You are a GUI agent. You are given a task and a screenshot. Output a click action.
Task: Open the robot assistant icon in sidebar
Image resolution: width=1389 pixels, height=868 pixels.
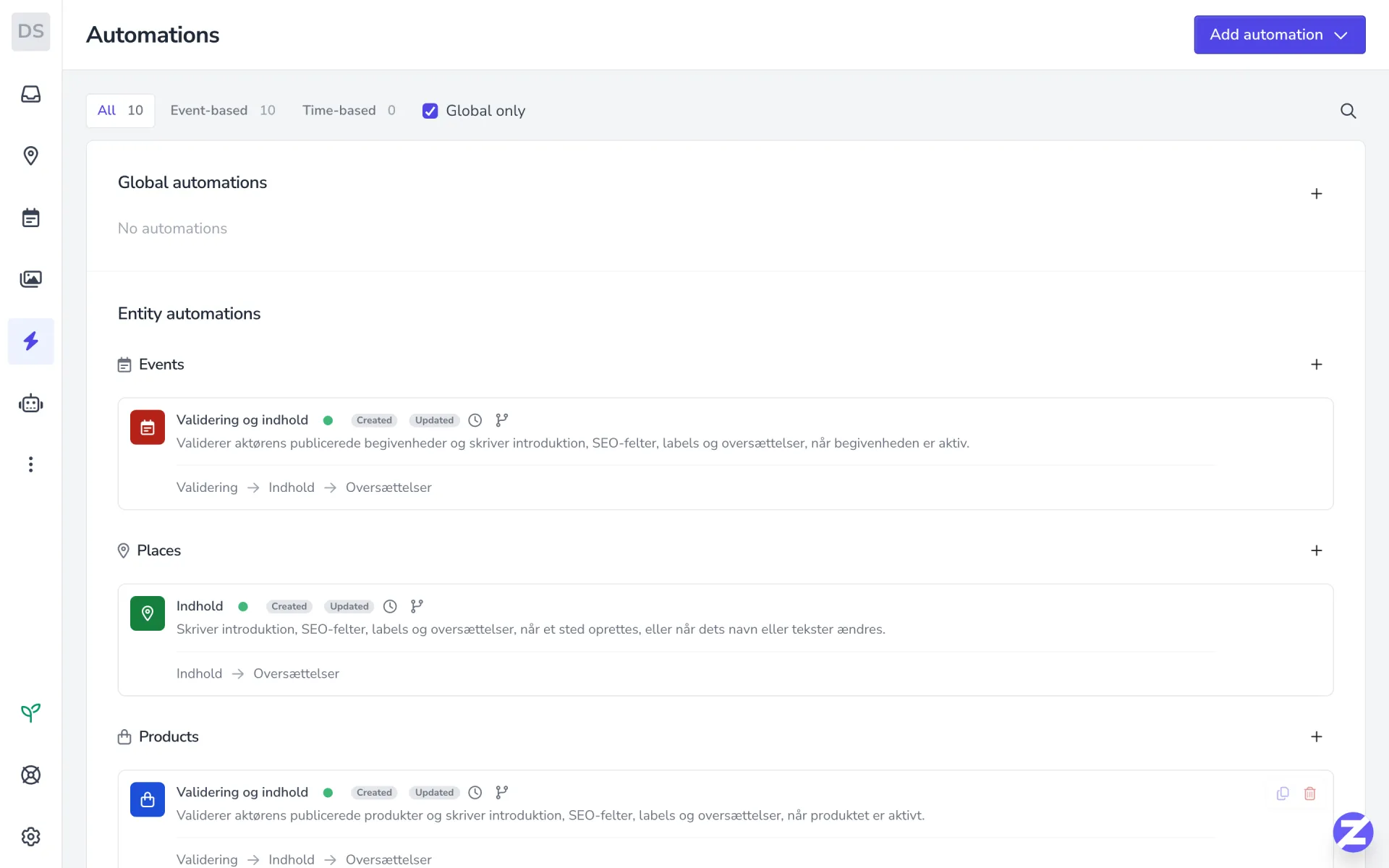[30, 403]
